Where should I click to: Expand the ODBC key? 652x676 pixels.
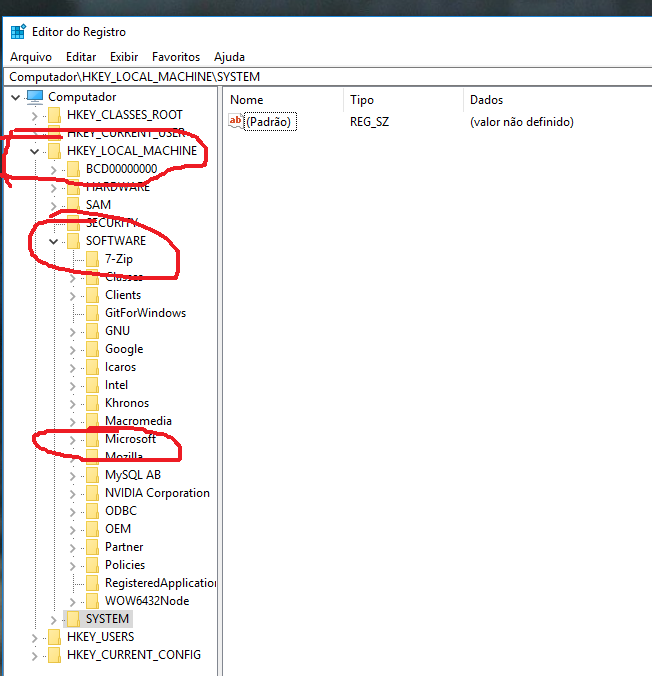pyautogui.click(x=72, y=512)
